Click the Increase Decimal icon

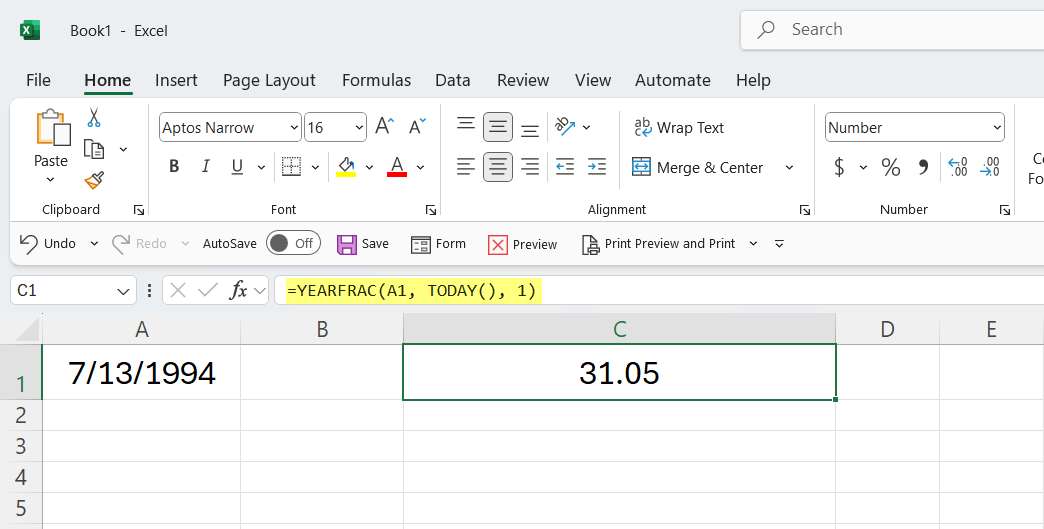[957, 167]
